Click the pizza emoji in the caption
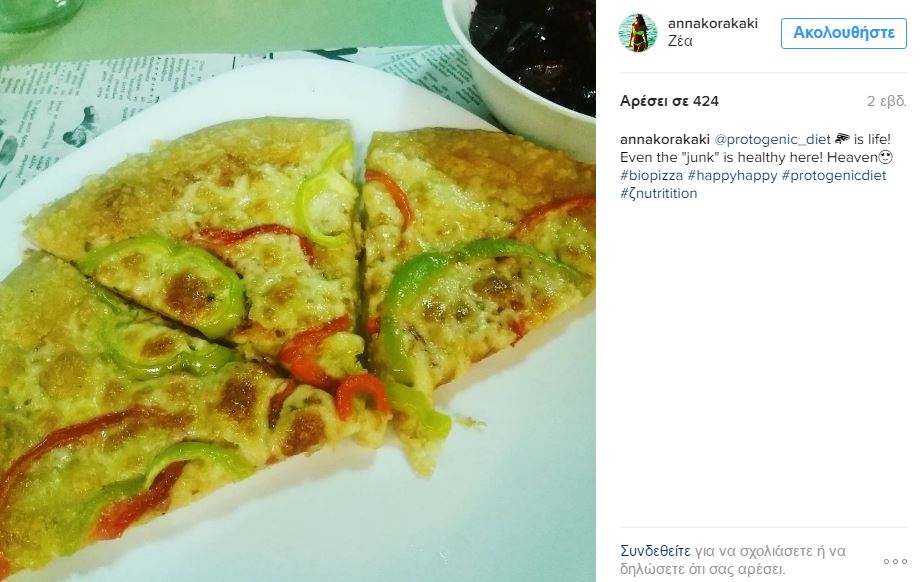This screenshot has width=920, height=582. point(842,139)
